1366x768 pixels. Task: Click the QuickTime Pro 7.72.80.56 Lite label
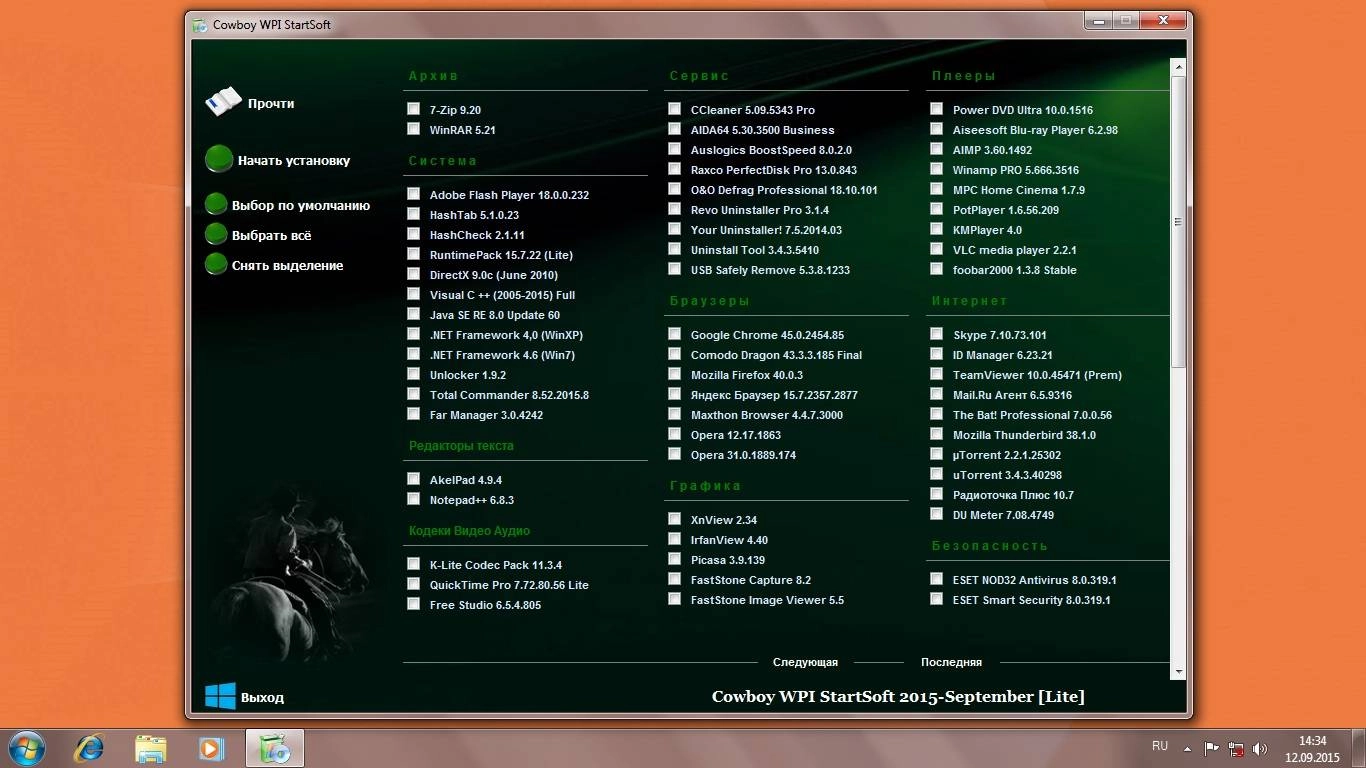tap(509, 585)
